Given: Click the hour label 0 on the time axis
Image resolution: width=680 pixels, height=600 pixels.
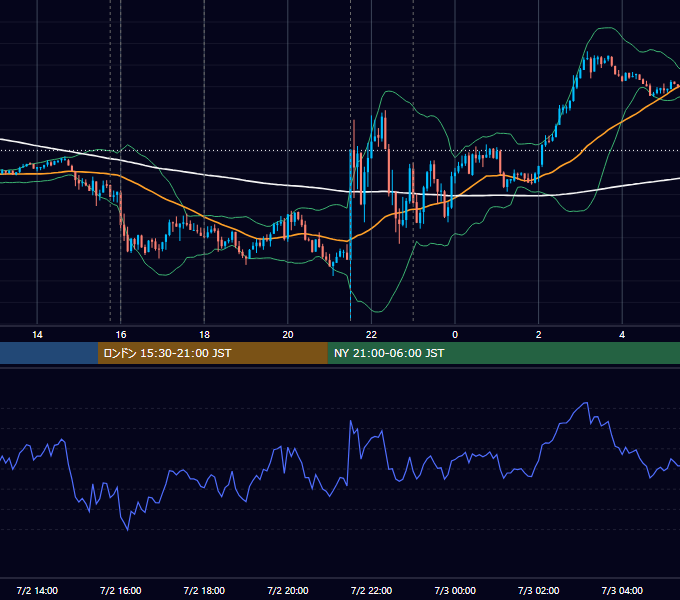Looking at the screenshot, I should (455, 335).
